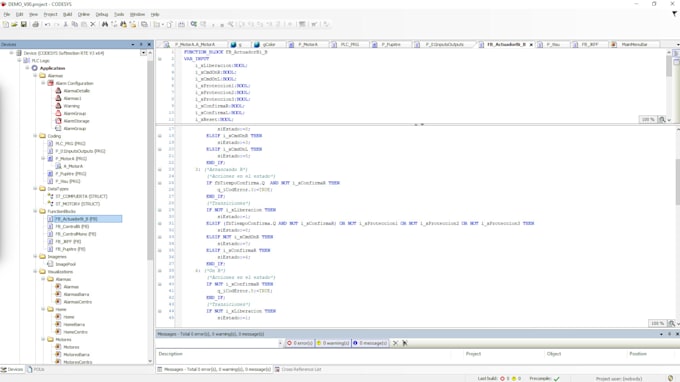Click the warnings filter icon in Messages
This screenshot has width=680, height=382.
pyautogui.click(x=319, y=343)
